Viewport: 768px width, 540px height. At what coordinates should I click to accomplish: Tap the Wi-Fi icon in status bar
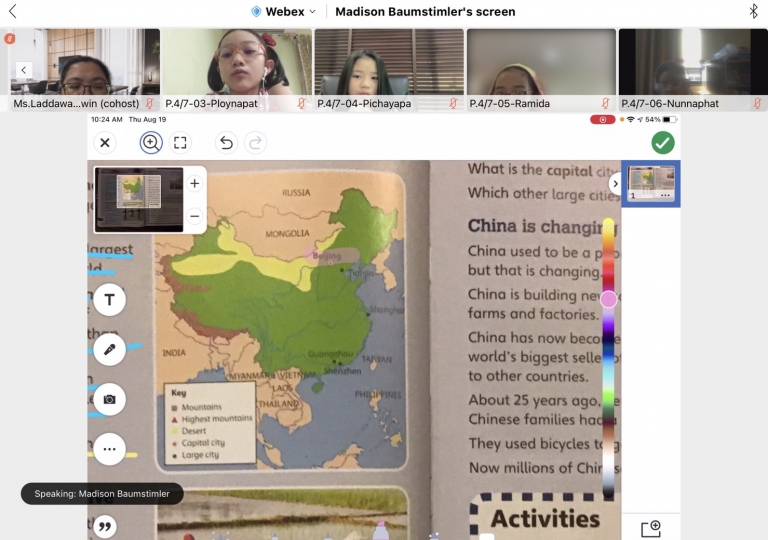[630, 120]
